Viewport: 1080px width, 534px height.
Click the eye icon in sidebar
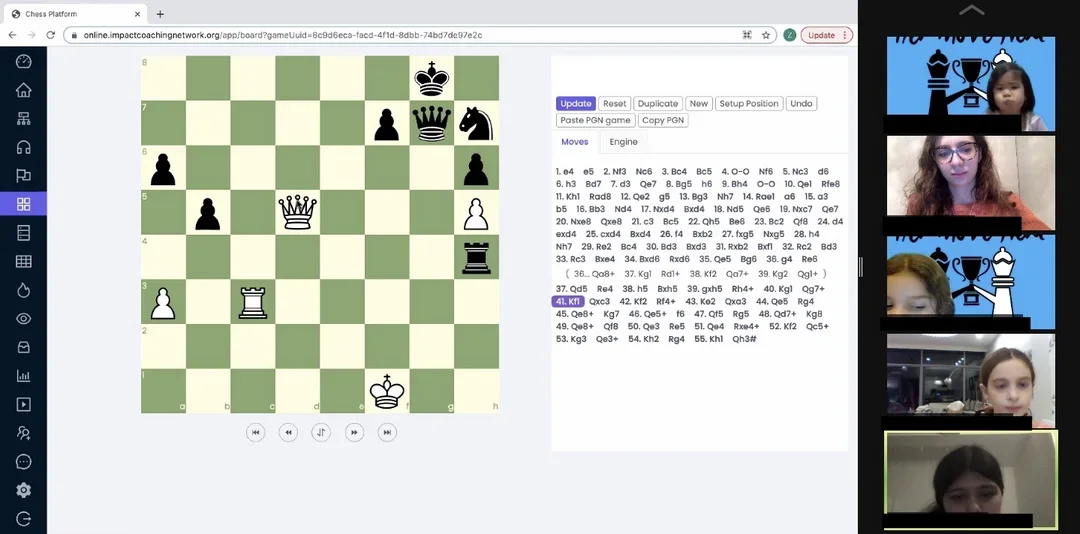pyautogui.click(x=23, y=319)
